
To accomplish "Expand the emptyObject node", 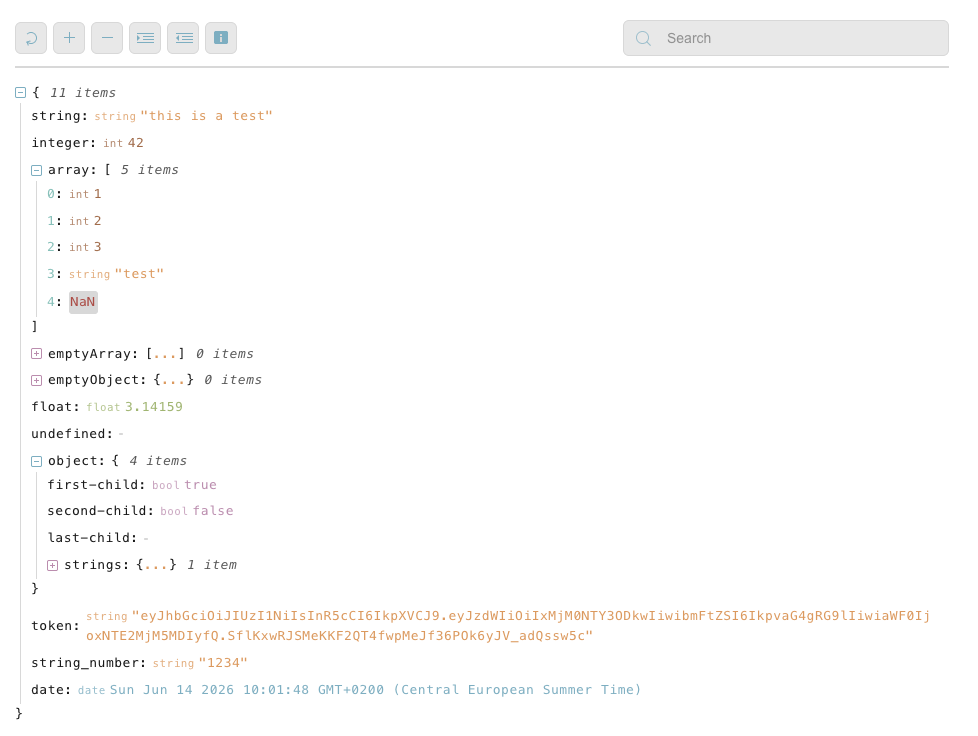I will click(37, 380).
